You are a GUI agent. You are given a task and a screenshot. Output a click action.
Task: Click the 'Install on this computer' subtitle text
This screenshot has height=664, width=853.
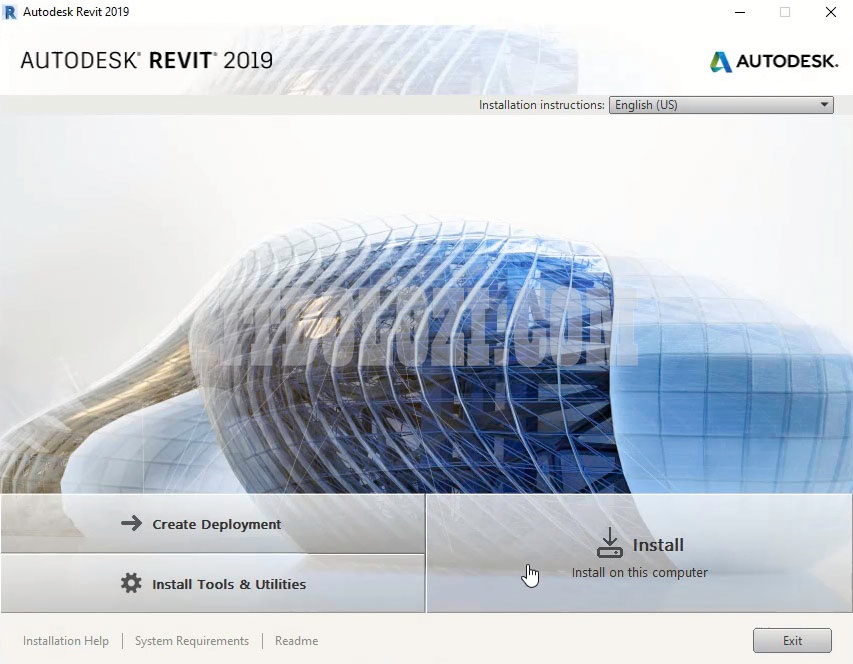[x=639, y=573]
